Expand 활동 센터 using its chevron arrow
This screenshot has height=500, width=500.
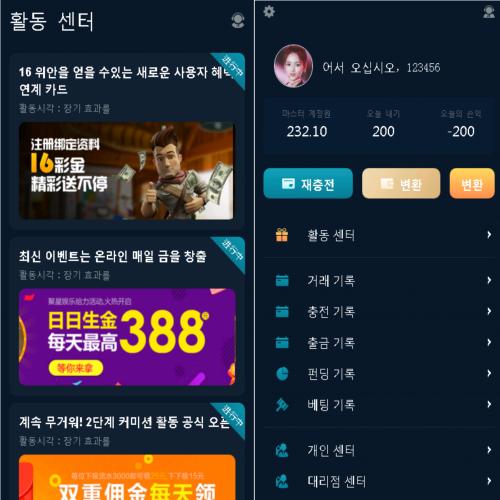(489, 235)
